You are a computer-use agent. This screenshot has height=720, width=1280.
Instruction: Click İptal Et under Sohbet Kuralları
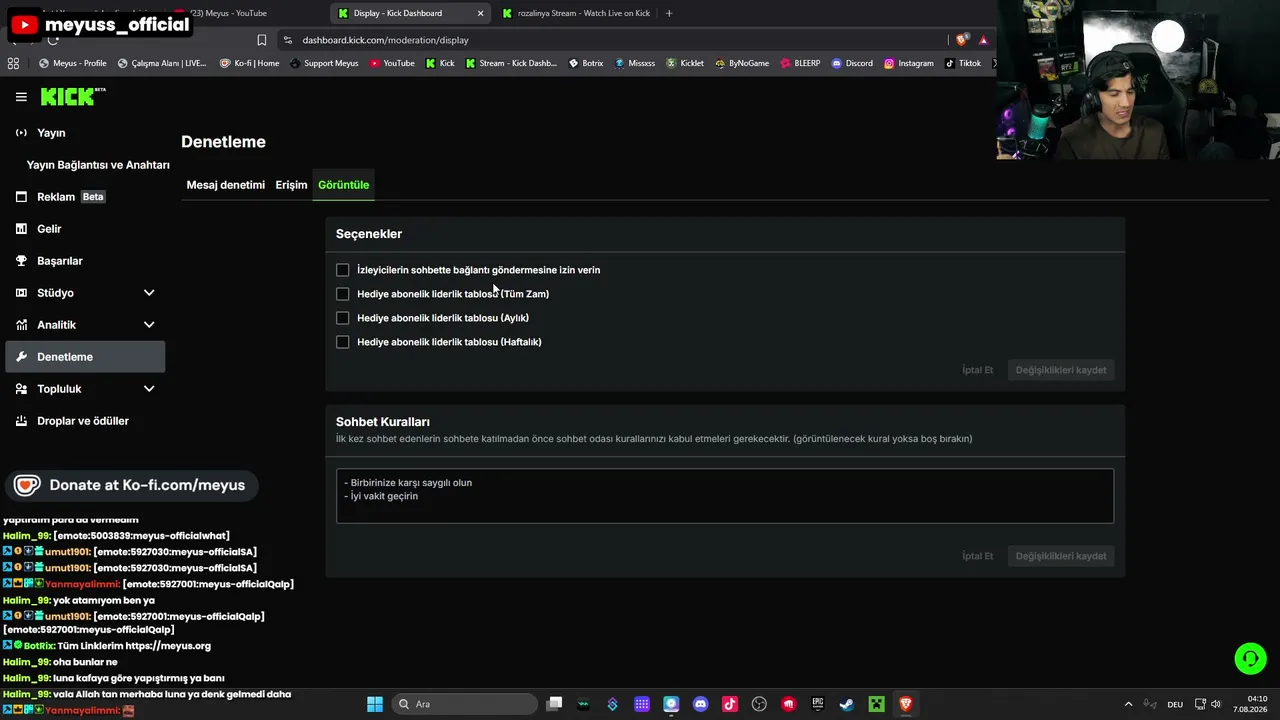977,556
